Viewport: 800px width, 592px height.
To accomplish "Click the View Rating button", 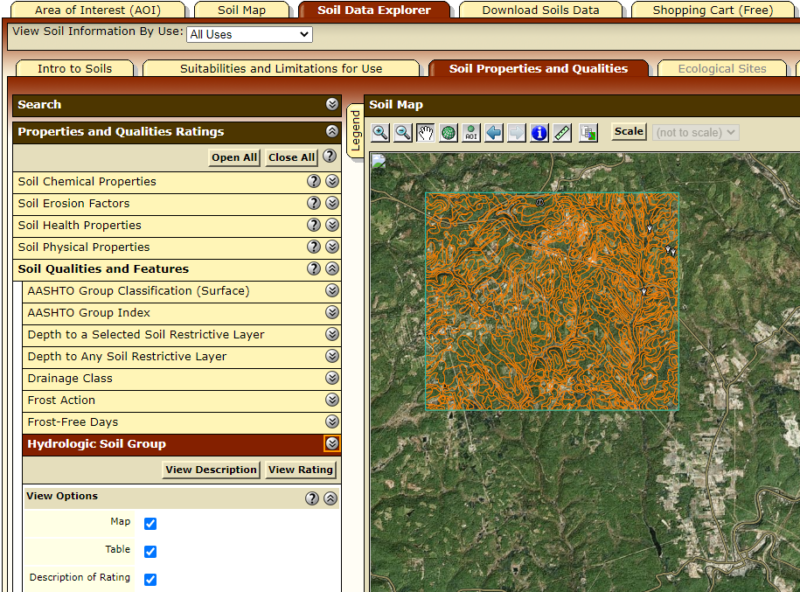I will (x=300, y=469).
